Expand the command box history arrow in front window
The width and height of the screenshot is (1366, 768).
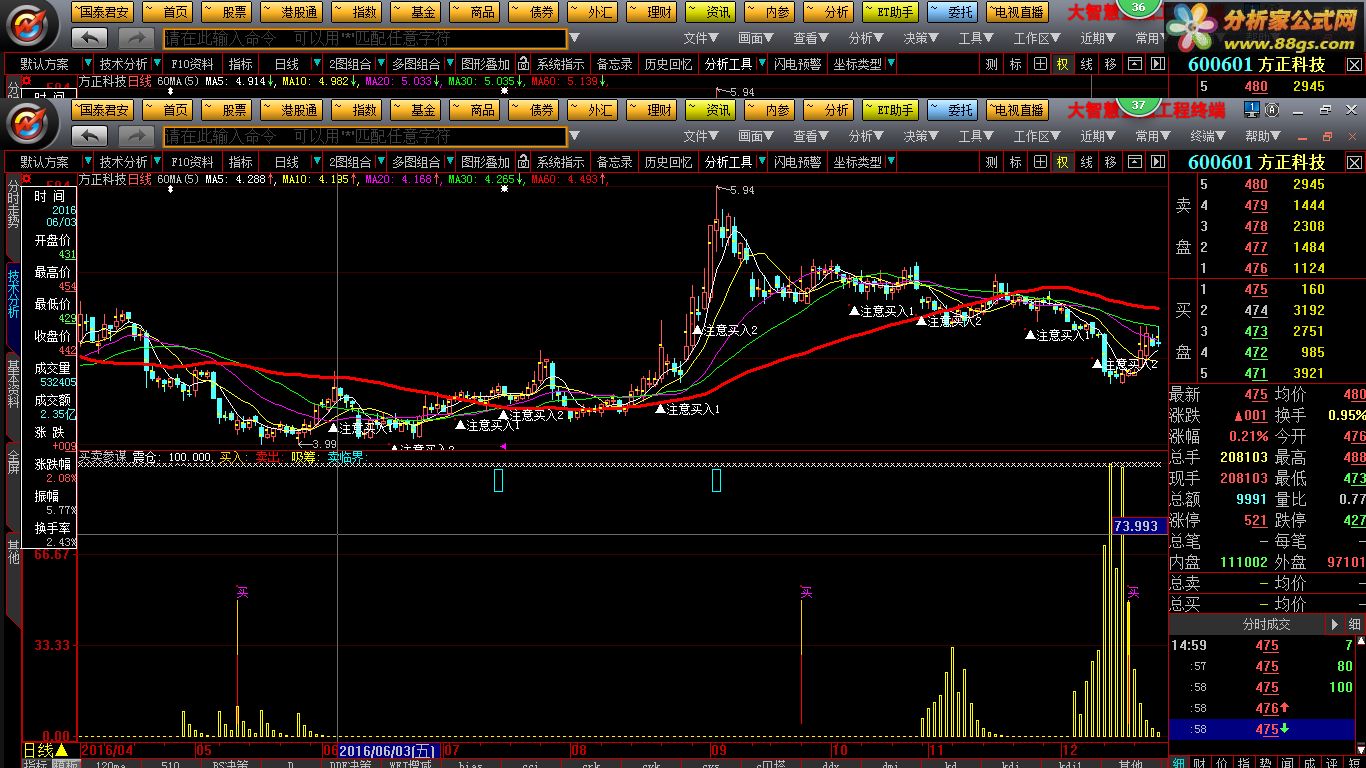574,136
